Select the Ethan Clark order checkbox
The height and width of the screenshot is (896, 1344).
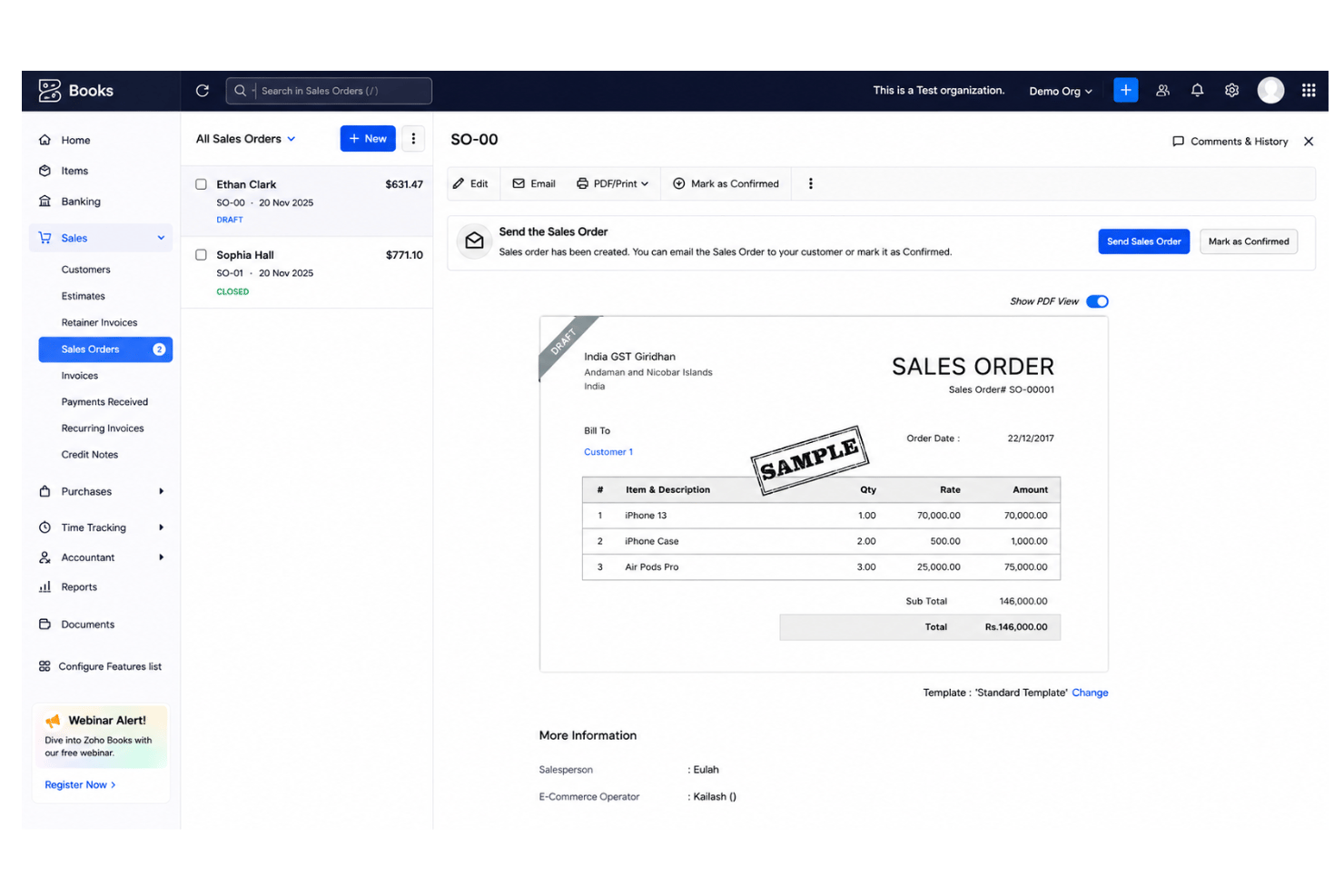pyautogui.click(x=201, y=184)
